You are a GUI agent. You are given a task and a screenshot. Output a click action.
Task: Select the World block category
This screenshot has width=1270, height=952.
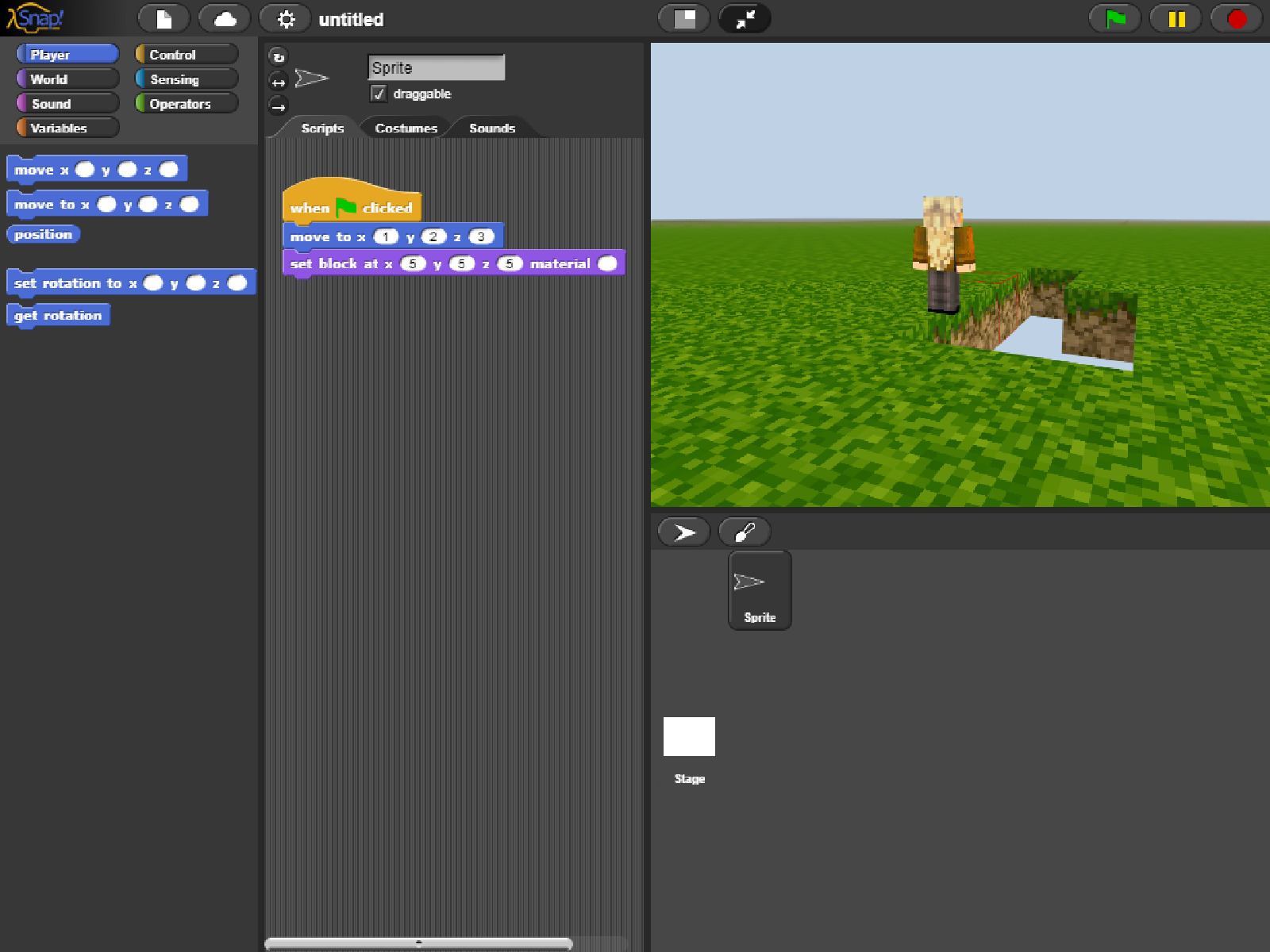(67, 79)
